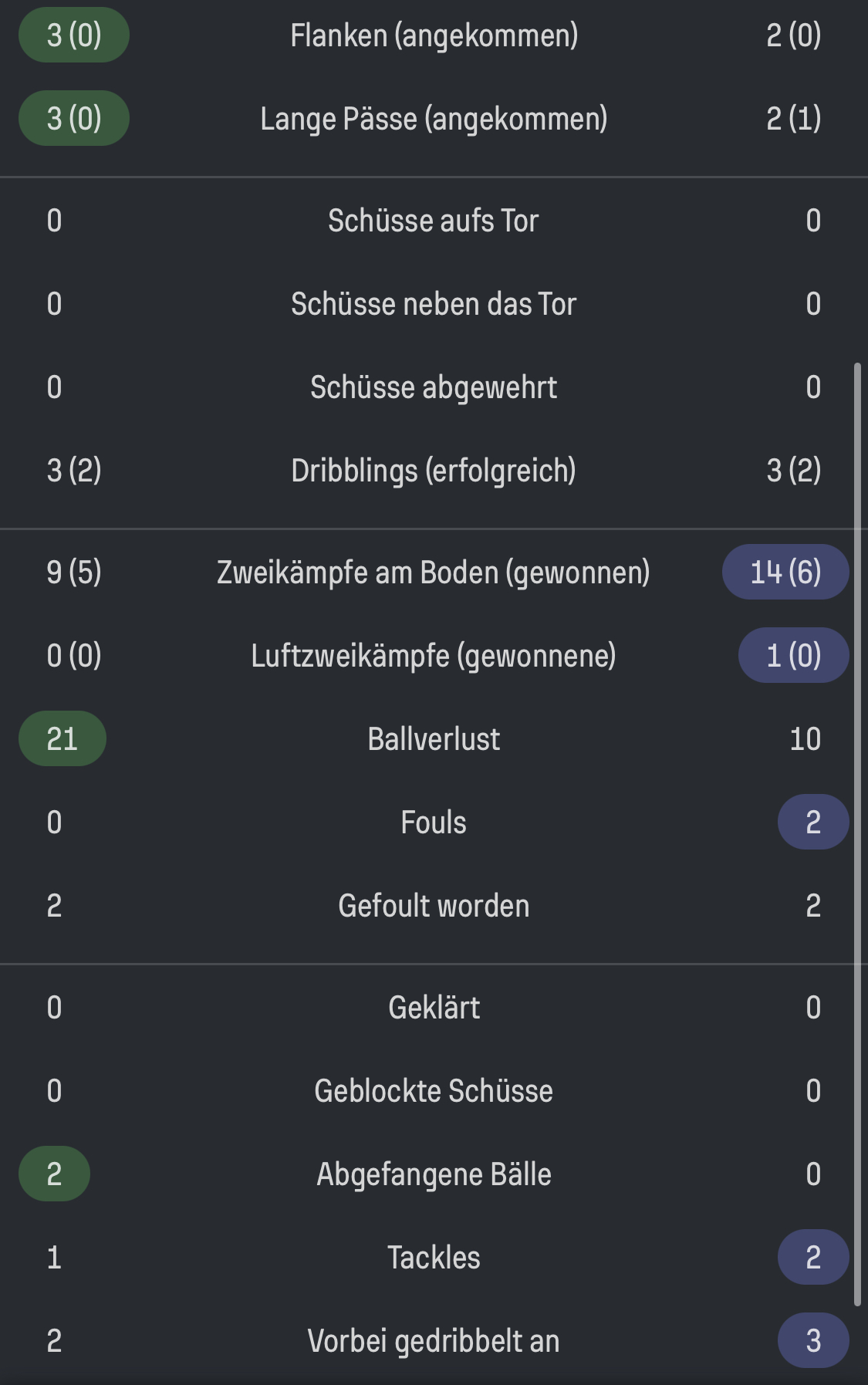
Task: Select the 'Zweikämpfe am Boden (gewonnen)' label
Action: (434, 573)
